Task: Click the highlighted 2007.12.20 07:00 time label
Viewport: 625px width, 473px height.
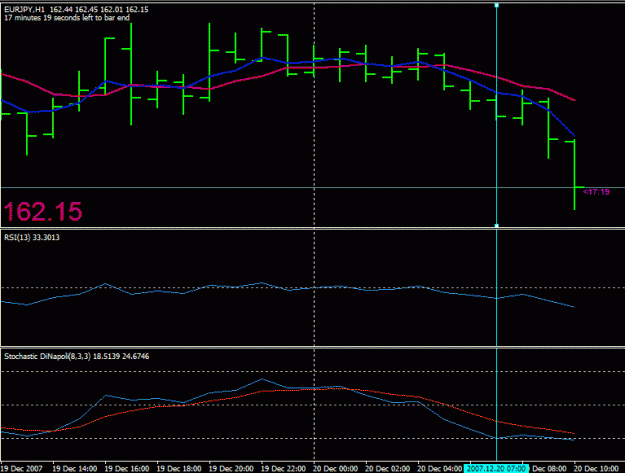Action: coord(496,469)
